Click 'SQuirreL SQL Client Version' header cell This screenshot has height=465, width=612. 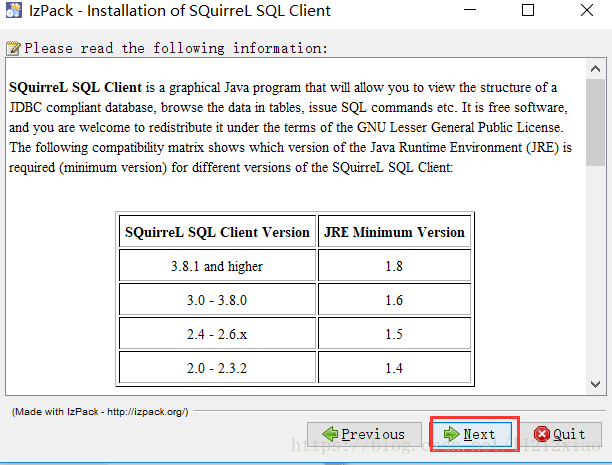(217, 232)
